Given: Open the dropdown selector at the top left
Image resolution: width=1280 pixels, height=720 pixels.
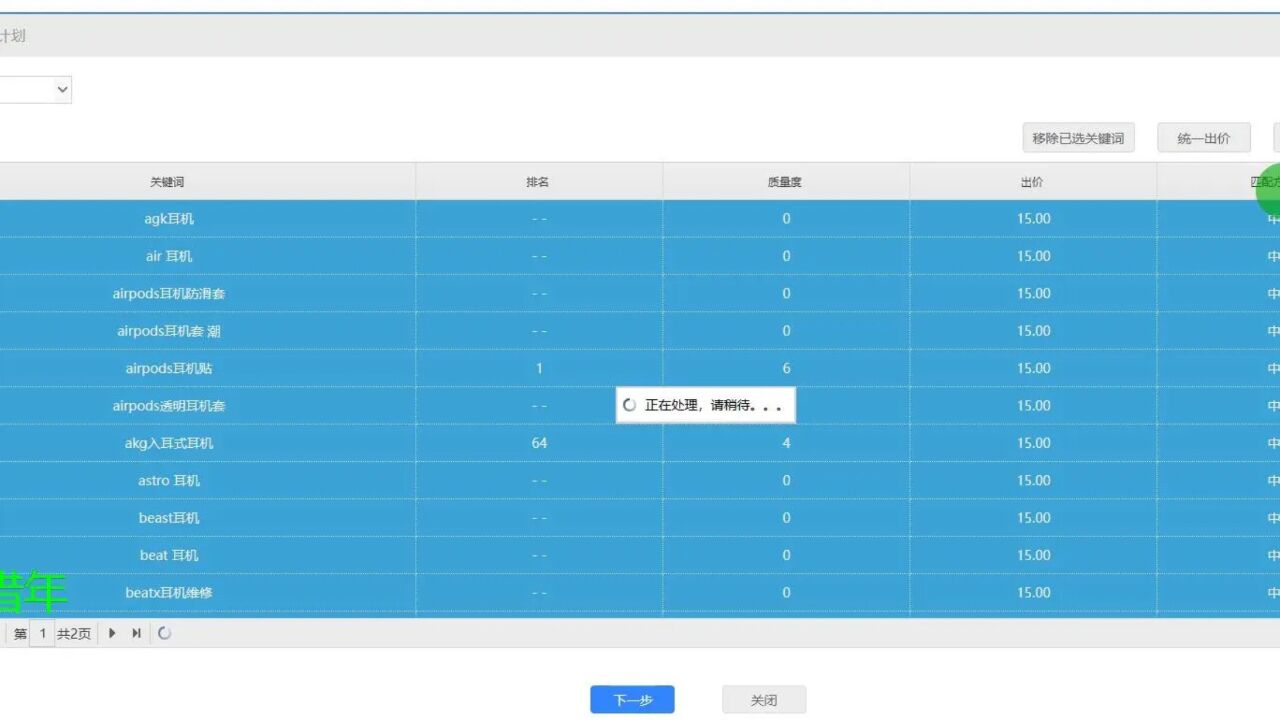Looking at the screenshot, I should pyautogui.click(x=36, y=89).
